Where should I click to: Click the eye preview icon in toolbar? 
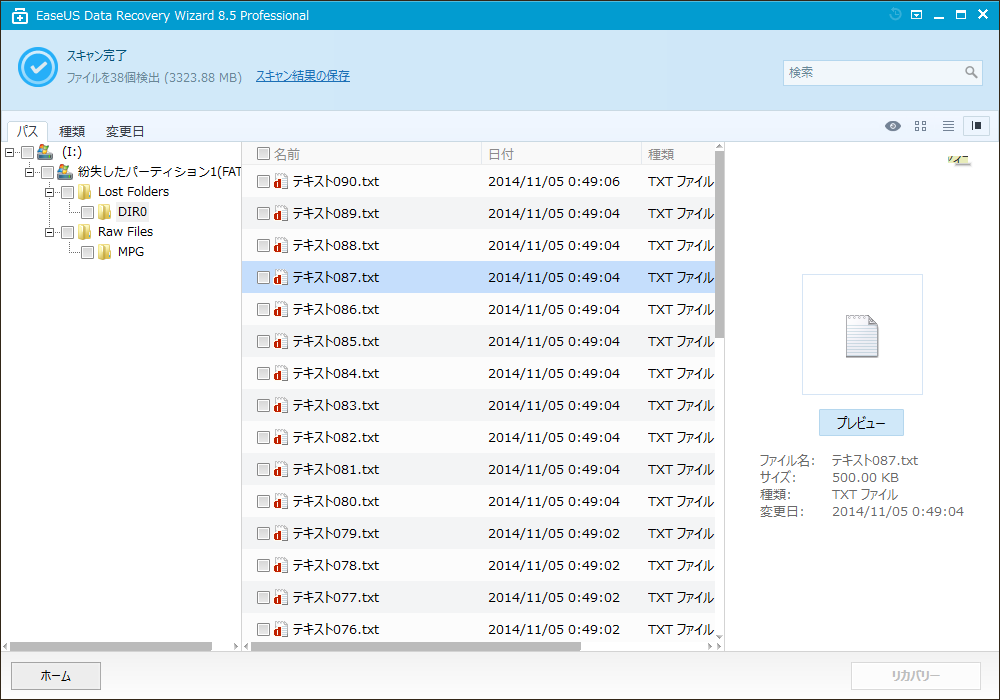pyautogui.click(x=893, y=126)
